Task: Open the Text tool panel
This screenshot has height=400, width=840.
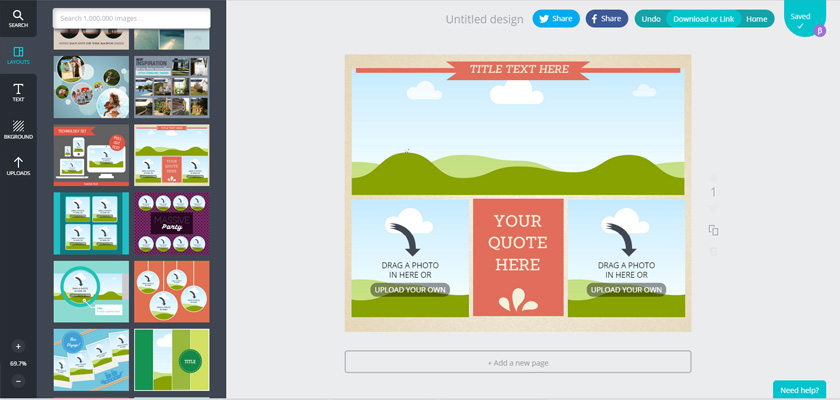Action: tap(18, 92)
